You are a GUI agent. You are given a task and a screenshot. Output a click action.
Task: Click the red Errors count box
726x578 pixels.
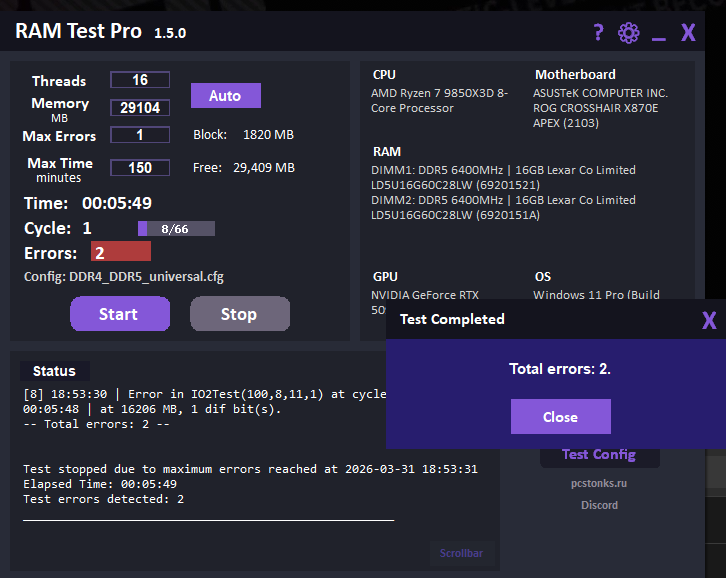(121, 251)
